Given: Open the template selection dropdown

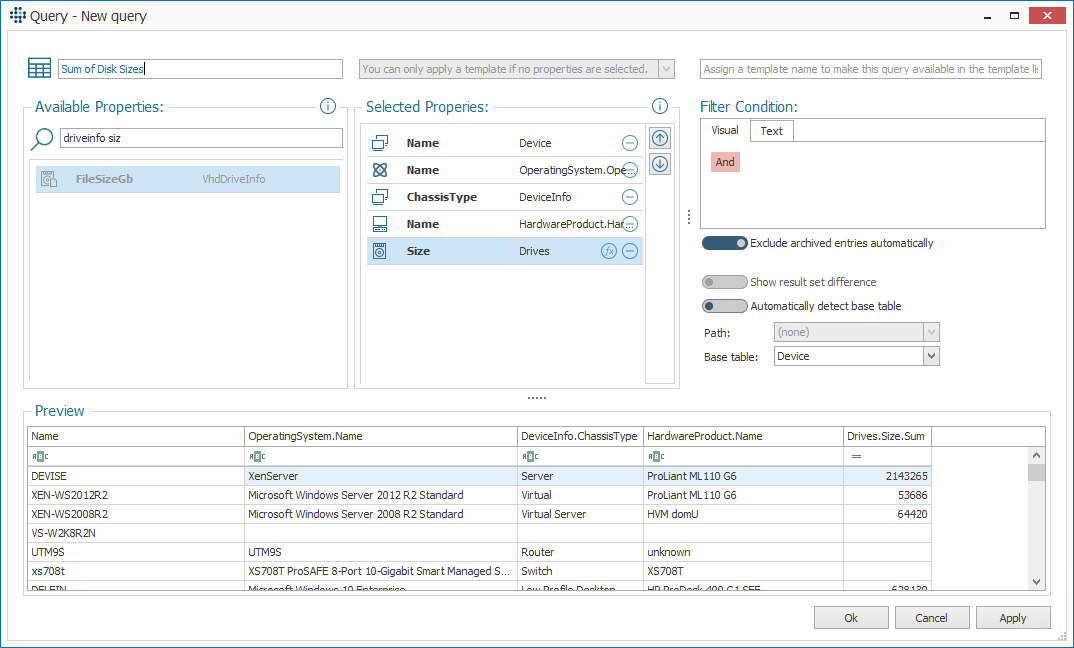Looking at the screenshot, I should [x=666, y=69].
